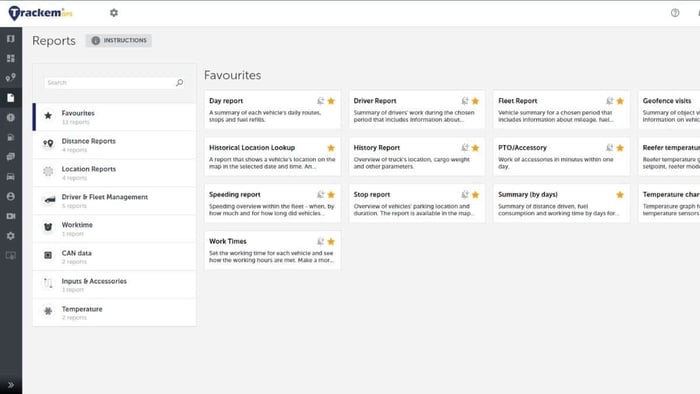Unfavourite Day report using its star
700x394 pixels.
[x=331, y=101]
